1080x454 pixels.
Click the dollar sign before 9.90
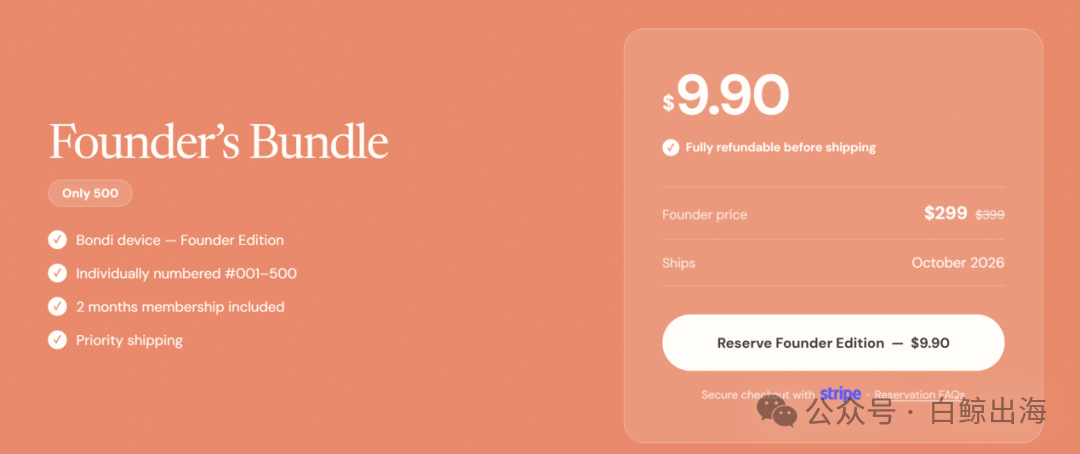point(668,103)
